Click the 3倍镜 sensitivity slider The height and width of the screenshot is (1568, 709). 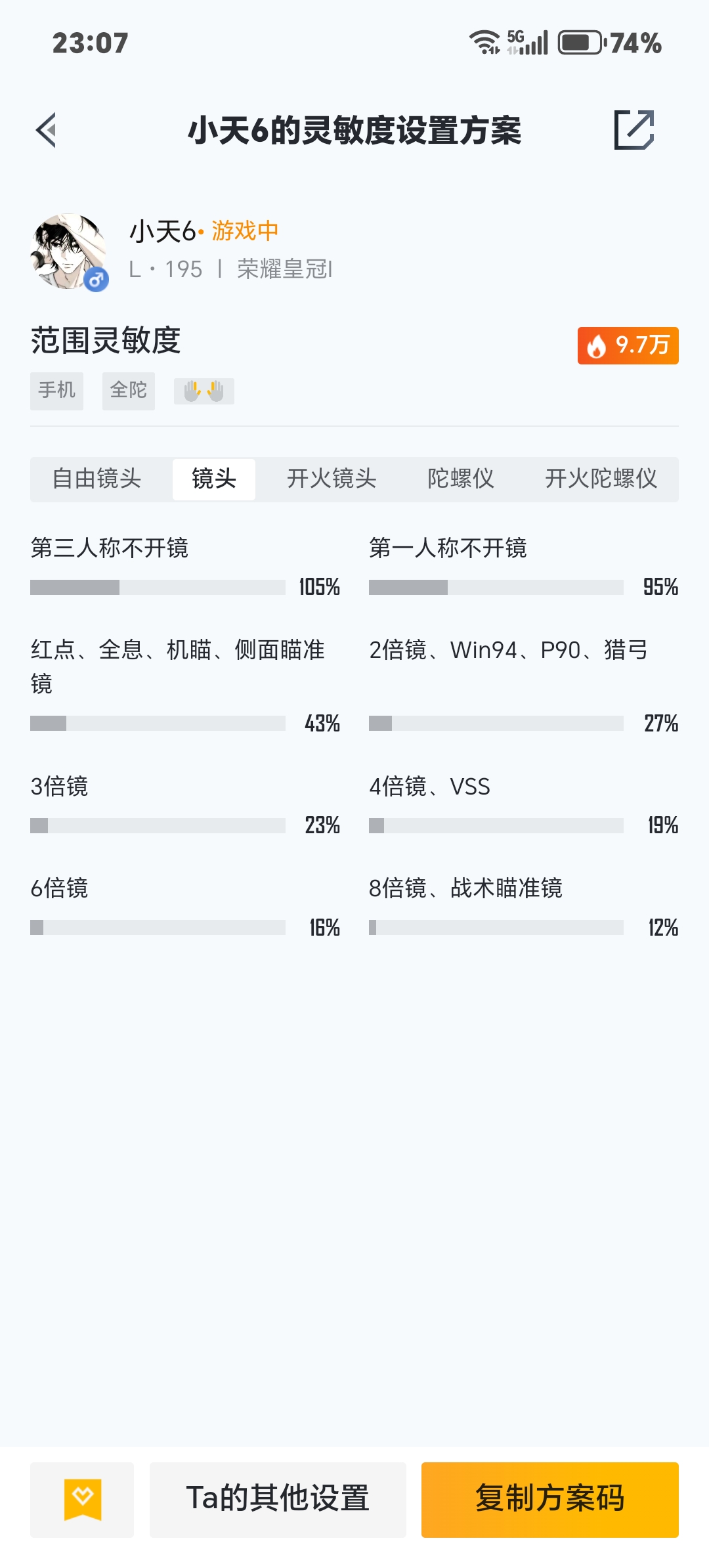(x=158, y=825)
